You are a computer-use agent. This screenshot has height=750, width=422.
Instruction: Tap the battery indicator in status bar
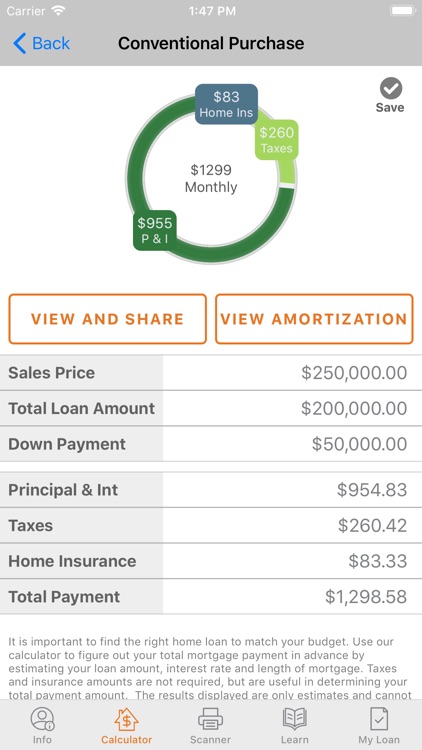click(x=403, y=11)
